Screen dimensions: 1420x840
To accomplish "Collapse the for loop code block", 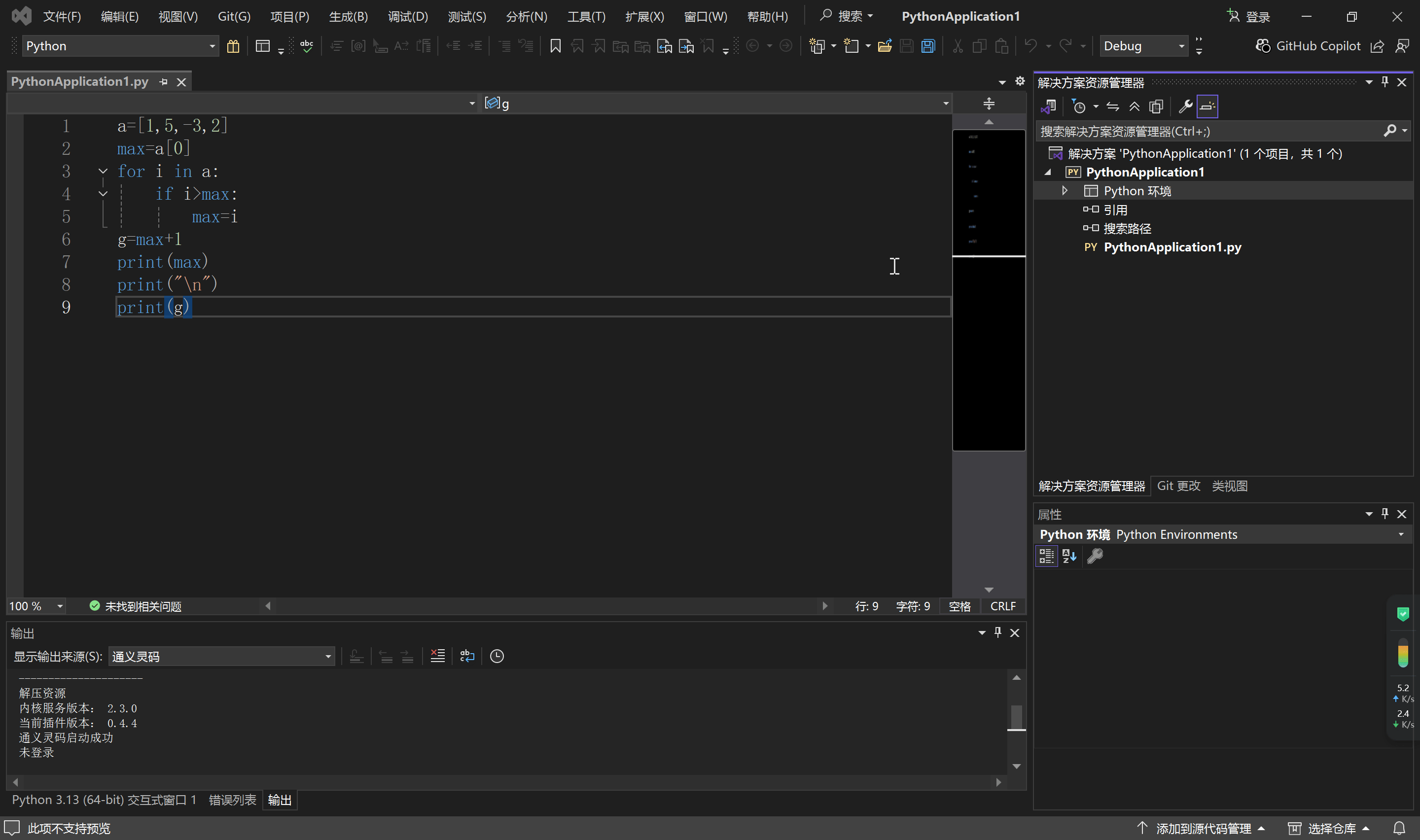I will pyautogui.click(x=103, y=171).
